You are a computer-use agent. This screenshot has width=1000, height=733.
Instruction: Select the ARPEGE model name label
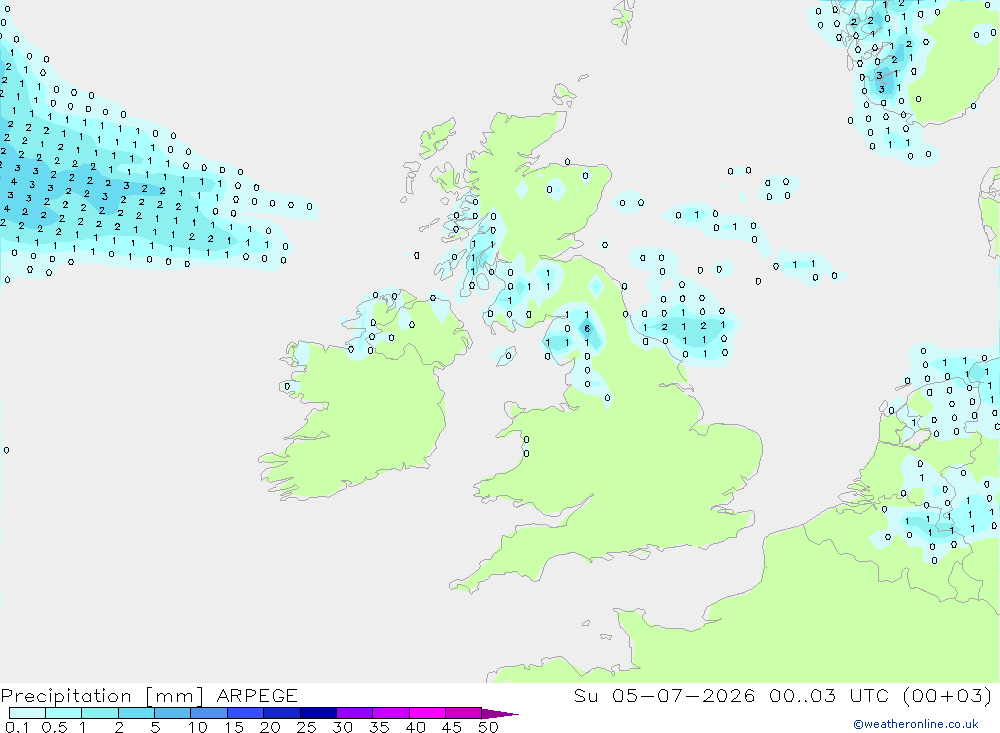(x=256, y=695)
